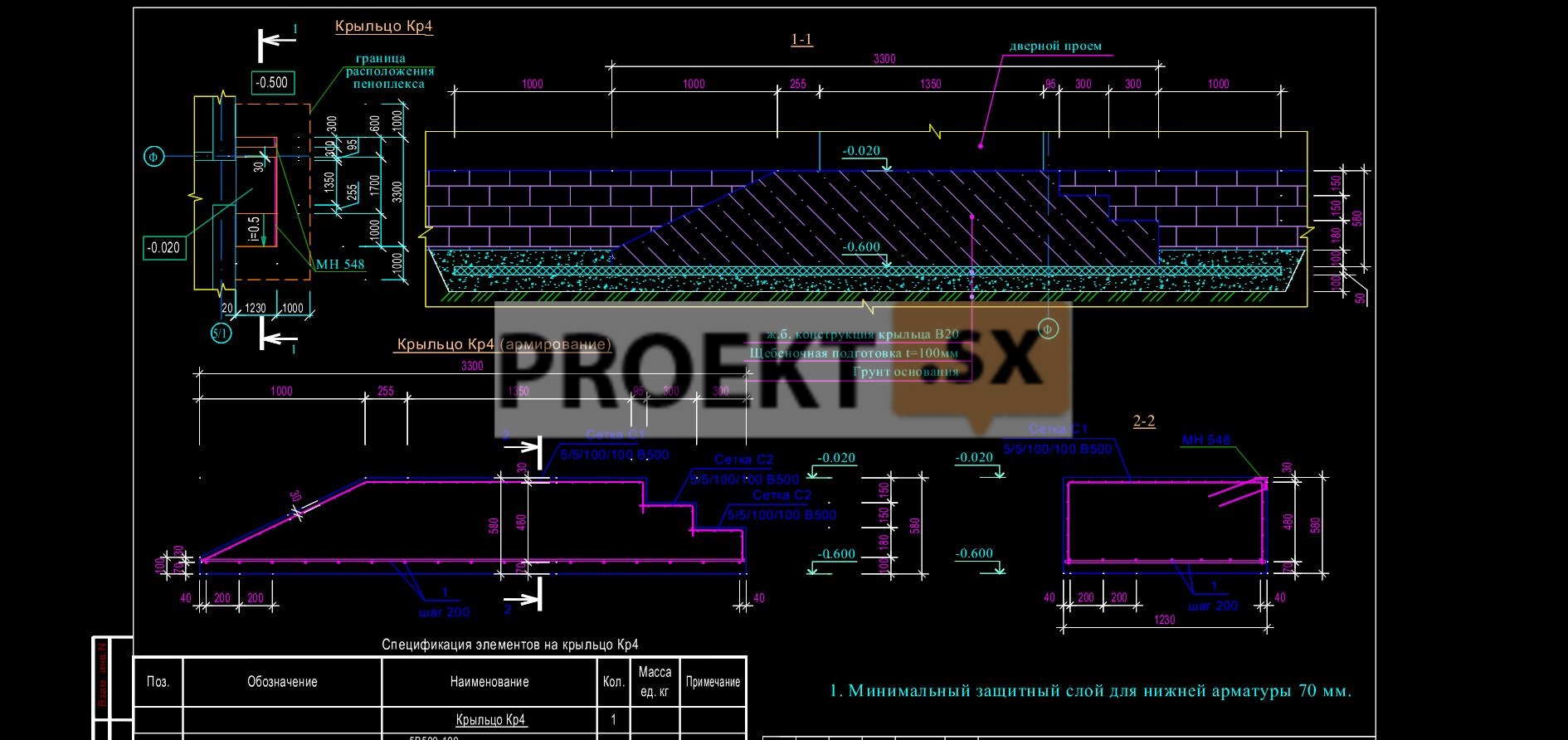Screen dimensions: 1568x740
Task: Click the boxed '-0.500' elevation mark
Action: click(x=272, y=82)
